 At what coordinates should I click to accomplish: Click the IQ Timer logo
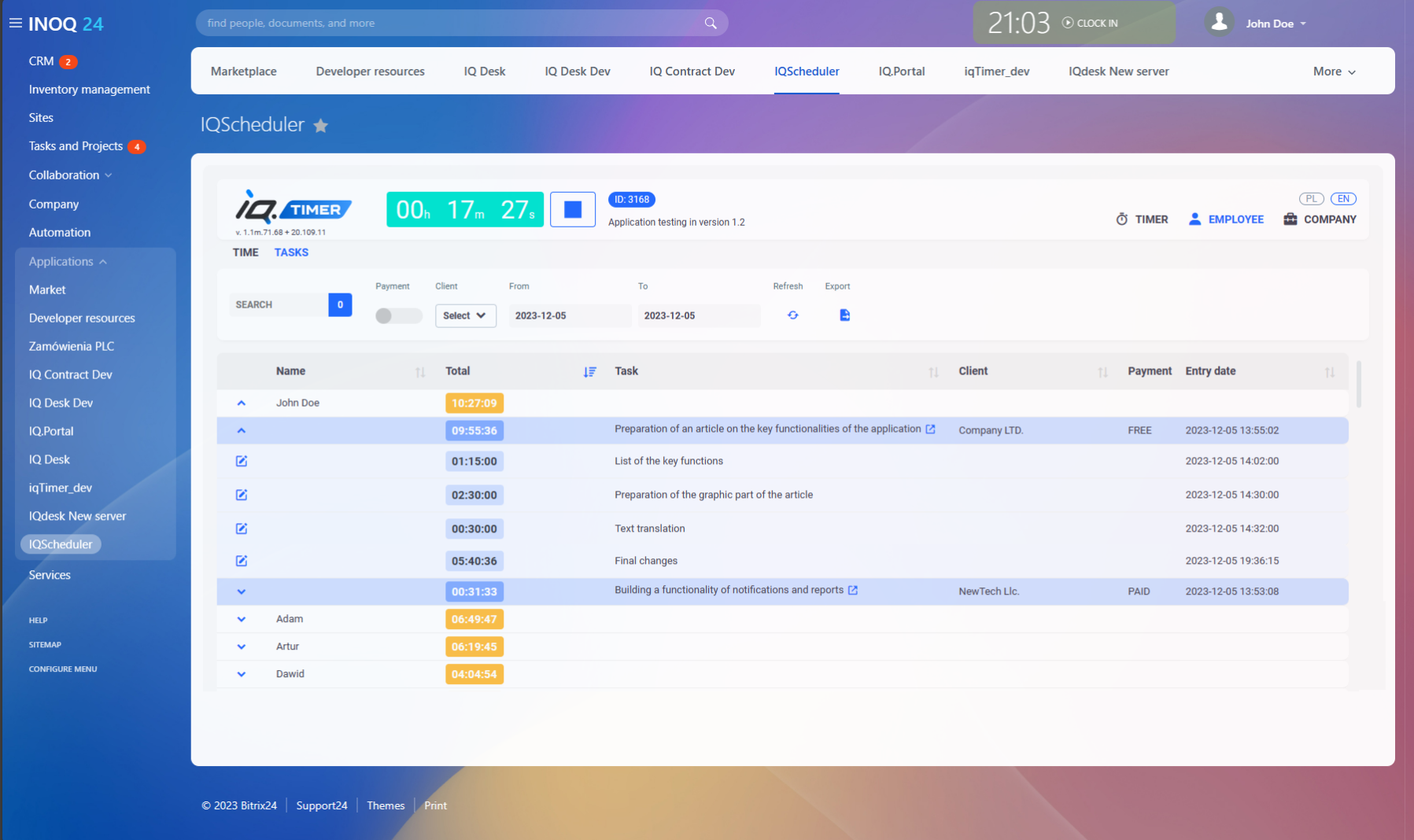tap(293, 208)
